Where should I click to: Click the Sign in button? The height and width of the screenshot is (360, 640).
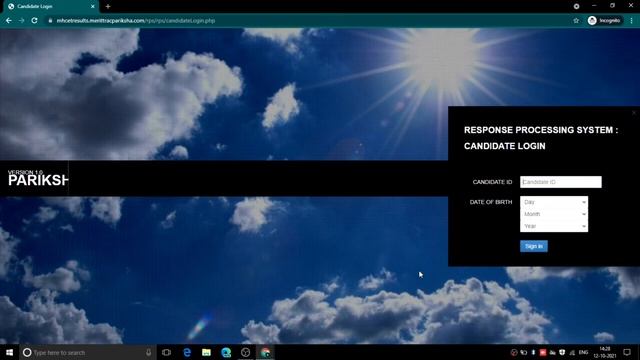[x=533, y=246]
